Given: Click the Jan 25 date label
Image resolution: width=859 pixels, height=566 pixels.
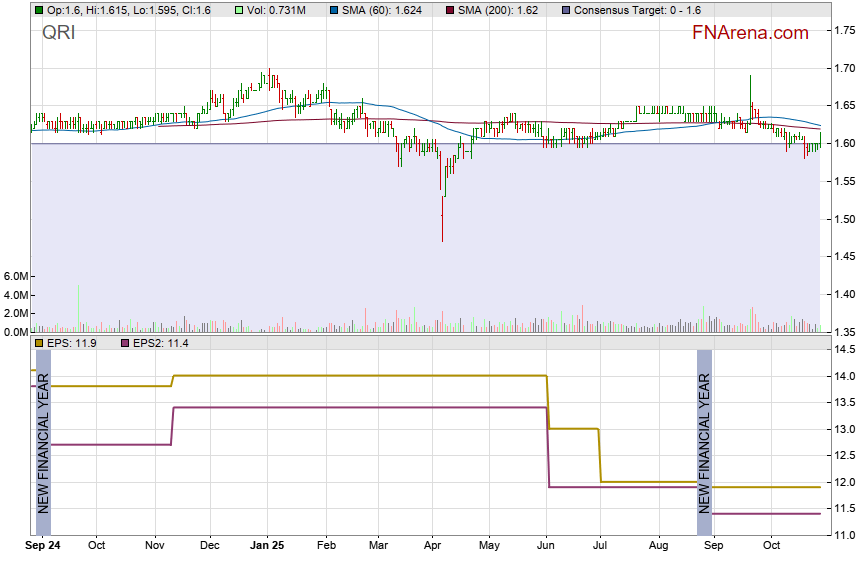Looking at the screenshot, I should [x=267, y=547].
